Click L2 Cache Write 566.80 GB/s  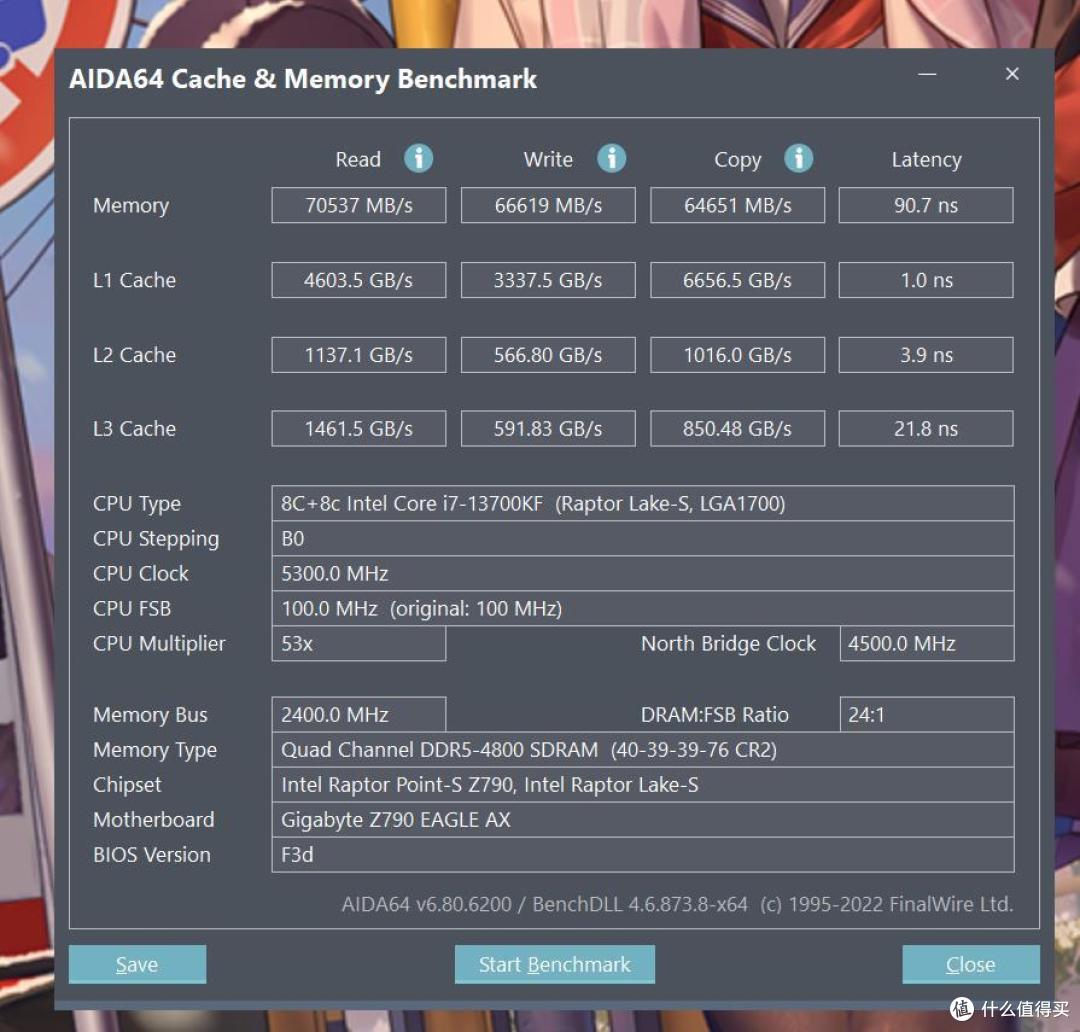[548, 355]
